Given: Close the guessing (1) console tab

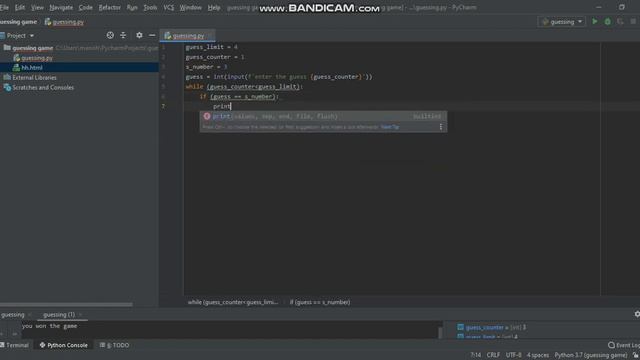Looking at the screenshot, I should pyautogui.click(x=80, y=315).
